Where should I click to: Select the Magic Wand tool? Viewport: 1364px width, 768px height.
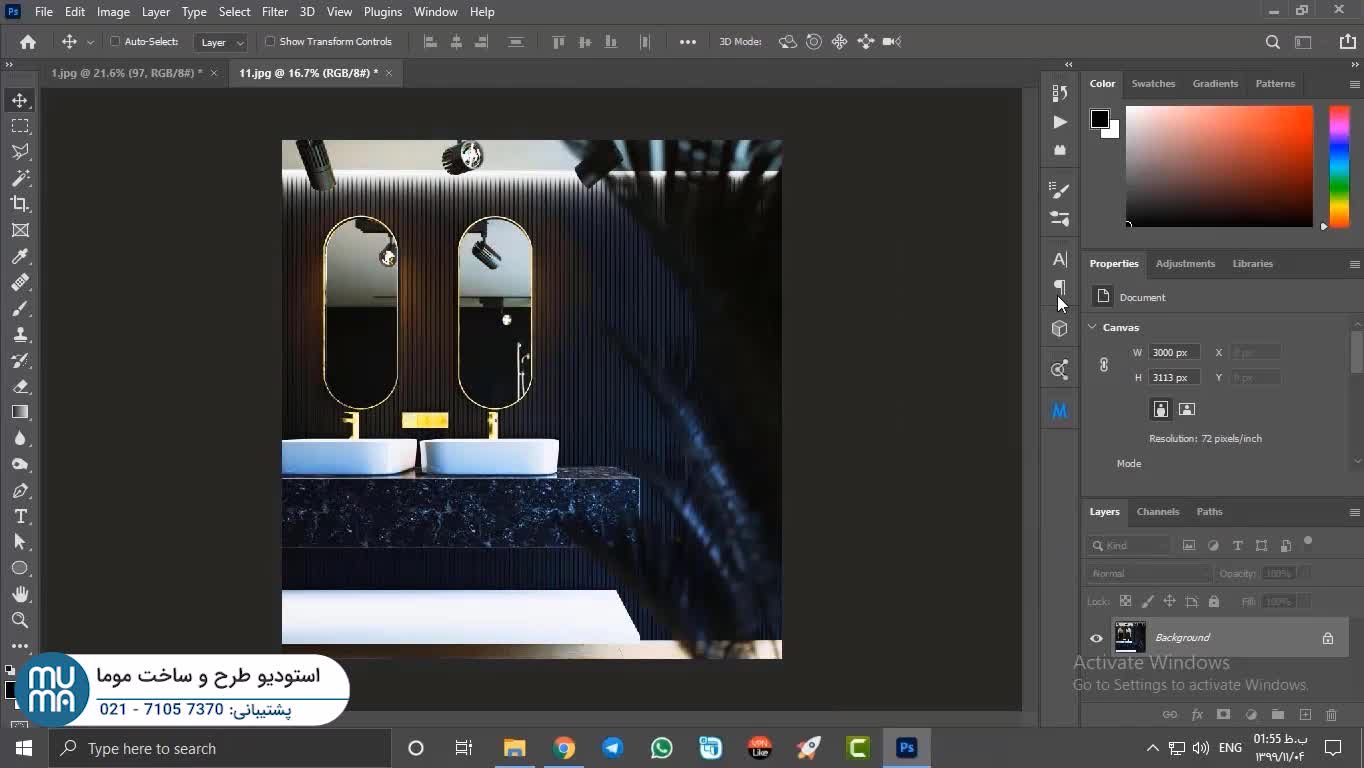tap(20, 178)
